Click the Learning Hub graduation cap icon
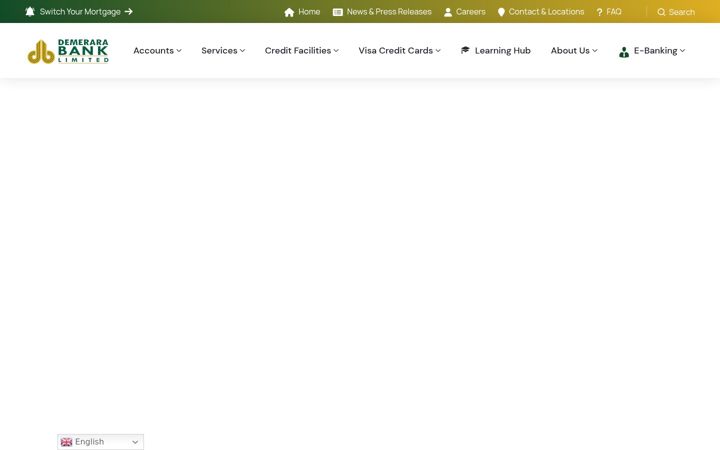720x450 pixels. (x=465, y=50)
